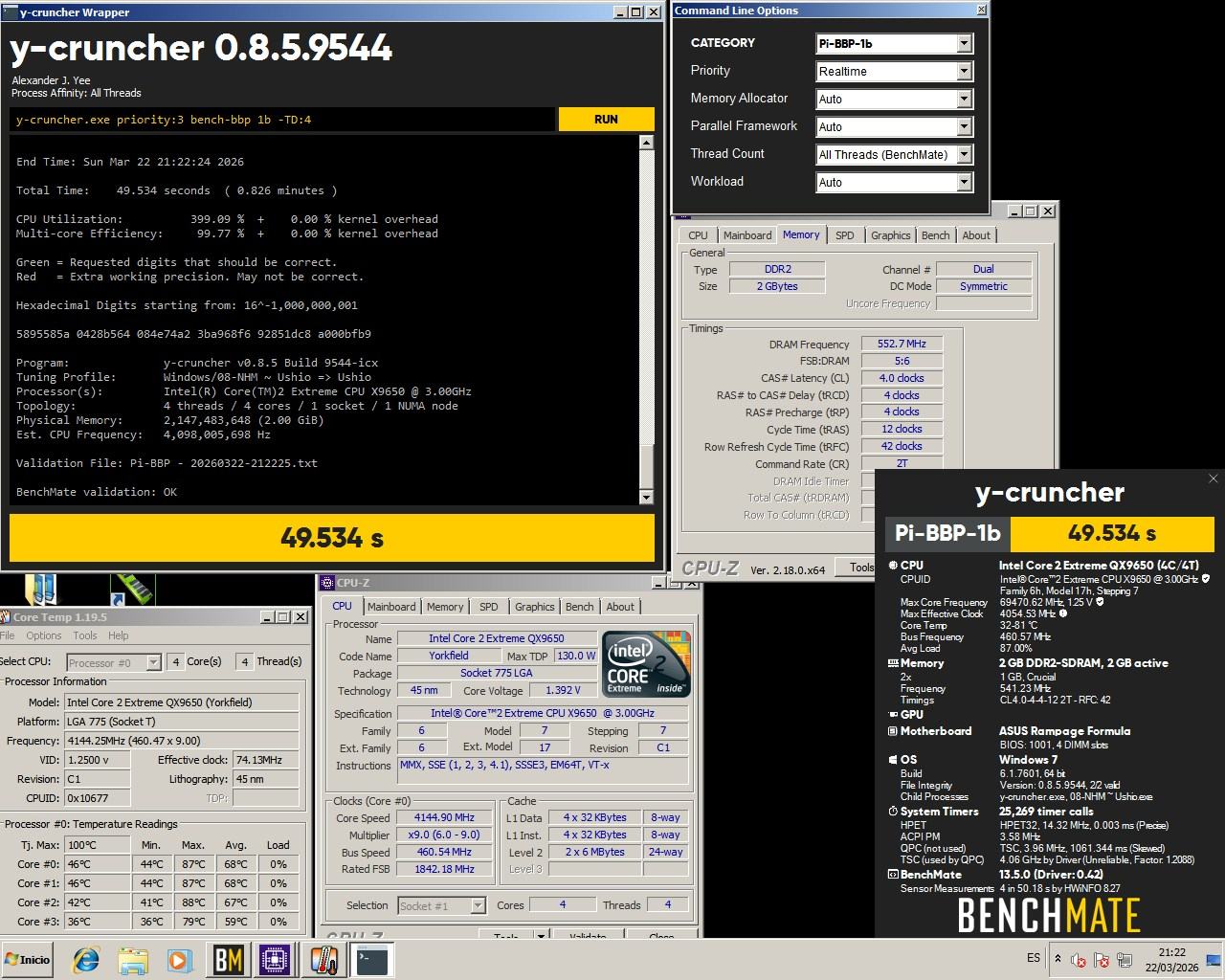Switch to BenchMate via BM taskbar icon

(228, 959)
